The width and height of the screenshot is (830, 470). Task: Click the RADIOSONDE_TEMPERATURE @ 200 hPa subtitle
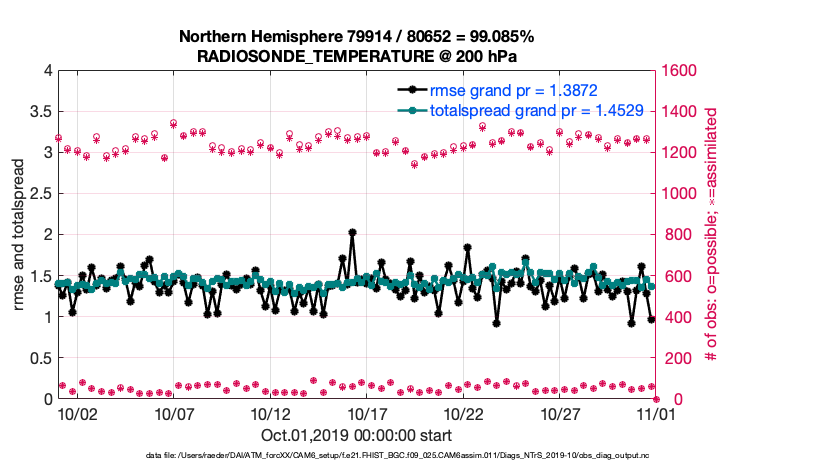356,56
